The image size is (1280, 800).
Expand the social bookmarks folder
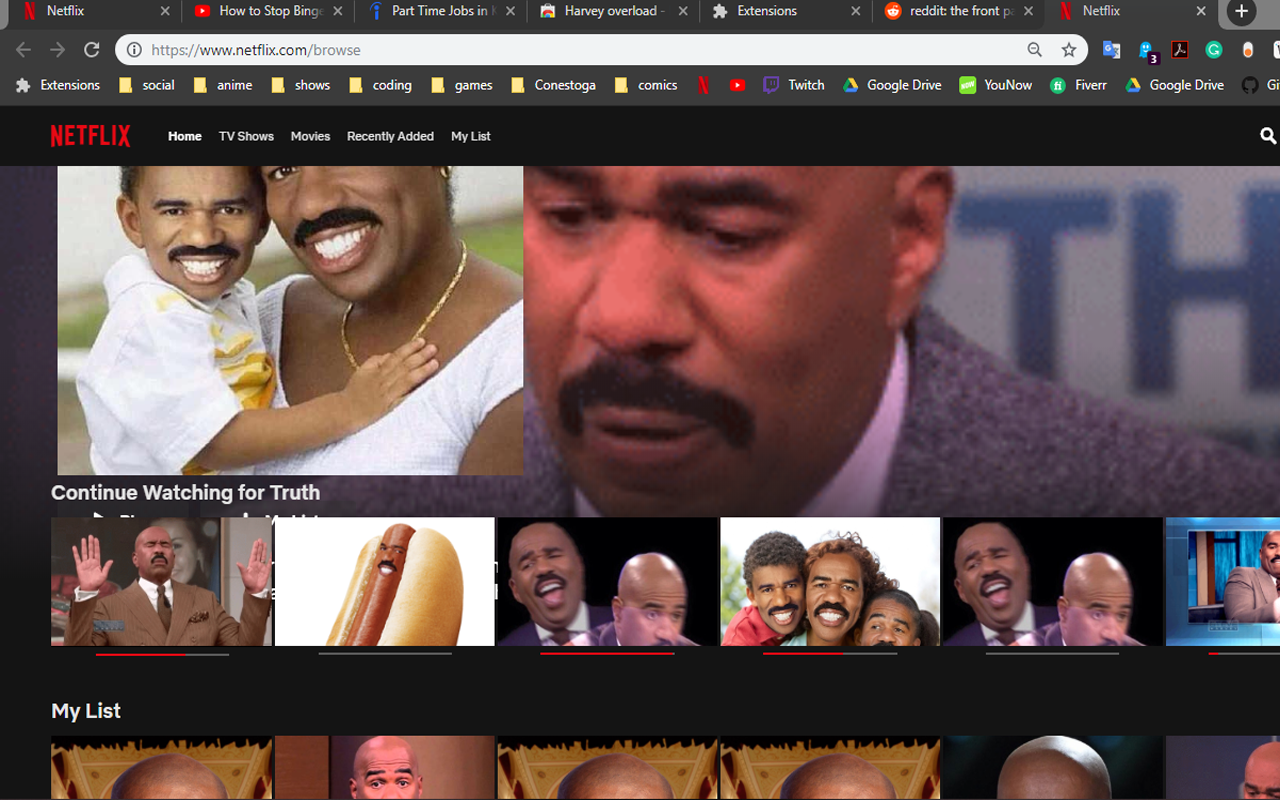coord(147,85)
